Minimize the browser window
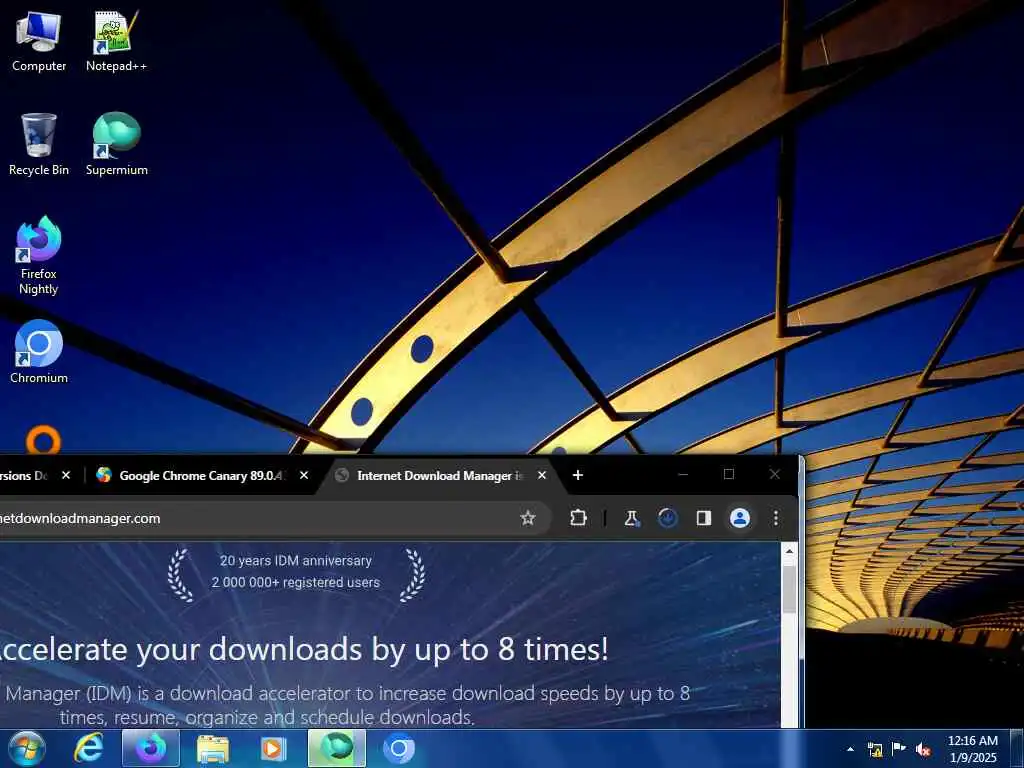Screen dimensions: 1024x768 click(x=683, y=475)
